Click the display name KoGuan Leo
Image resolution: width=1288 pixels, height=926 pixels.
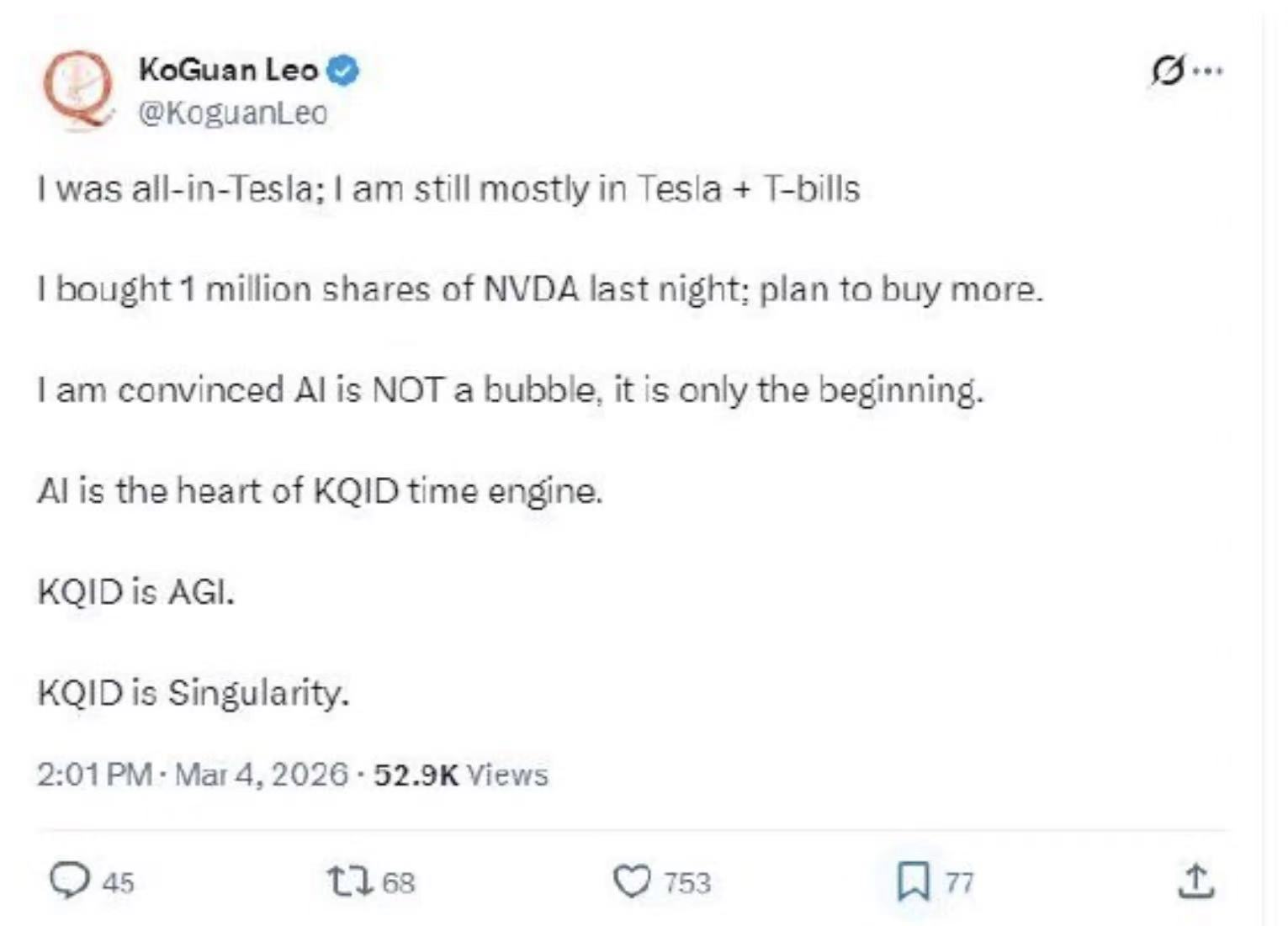[228, 70]
